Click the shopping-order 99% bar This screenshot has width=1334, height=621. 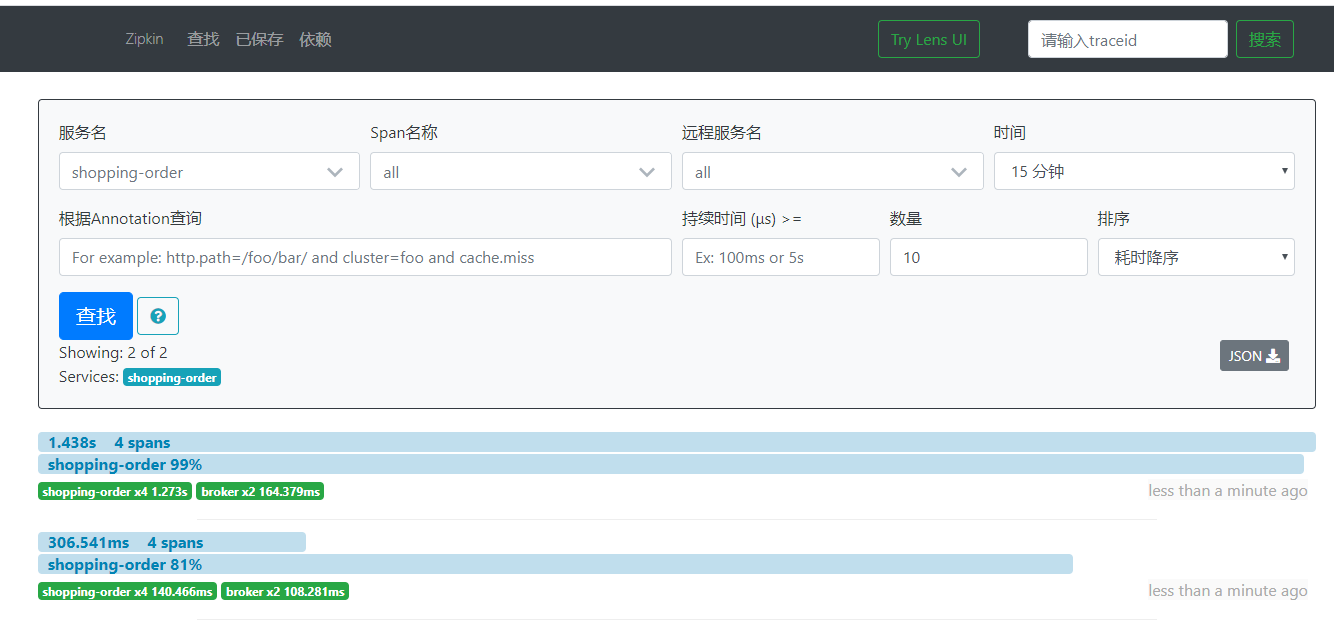[670, 464]
